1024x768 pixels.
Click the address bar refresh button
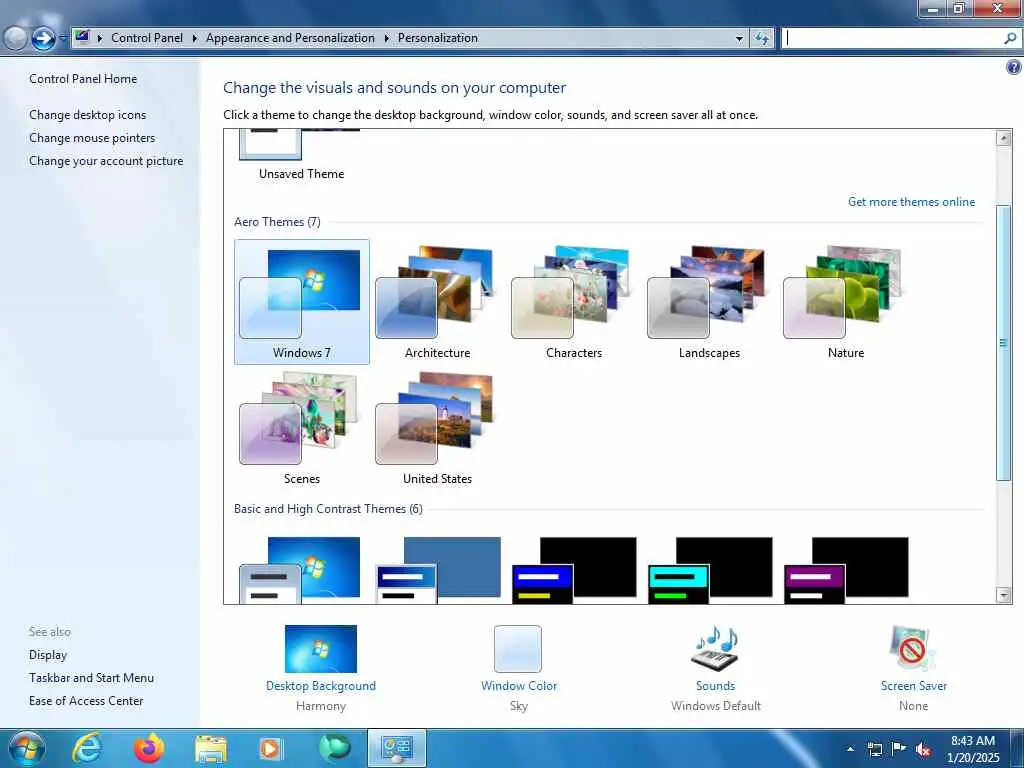(x=761, y=39)
